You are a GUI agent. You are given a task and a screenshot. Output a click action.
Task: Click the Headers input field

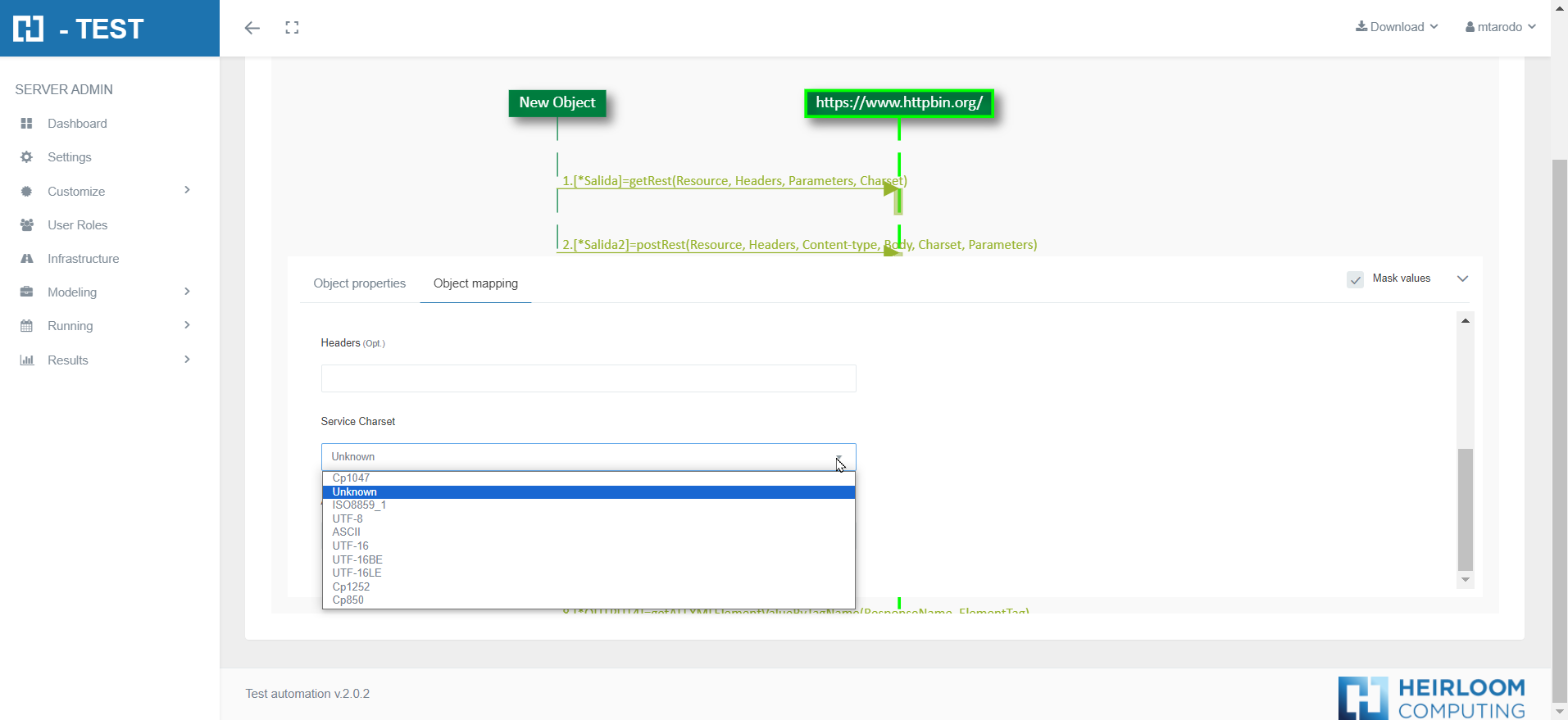pyautogui.click(x=589, y=378)
